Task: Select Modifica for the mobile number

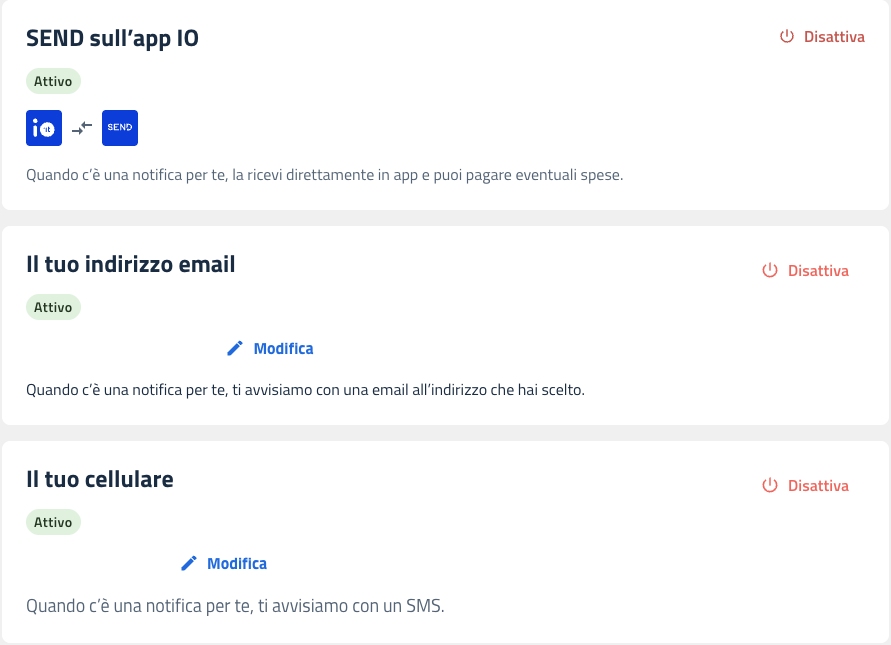Action: pos(236,564)
